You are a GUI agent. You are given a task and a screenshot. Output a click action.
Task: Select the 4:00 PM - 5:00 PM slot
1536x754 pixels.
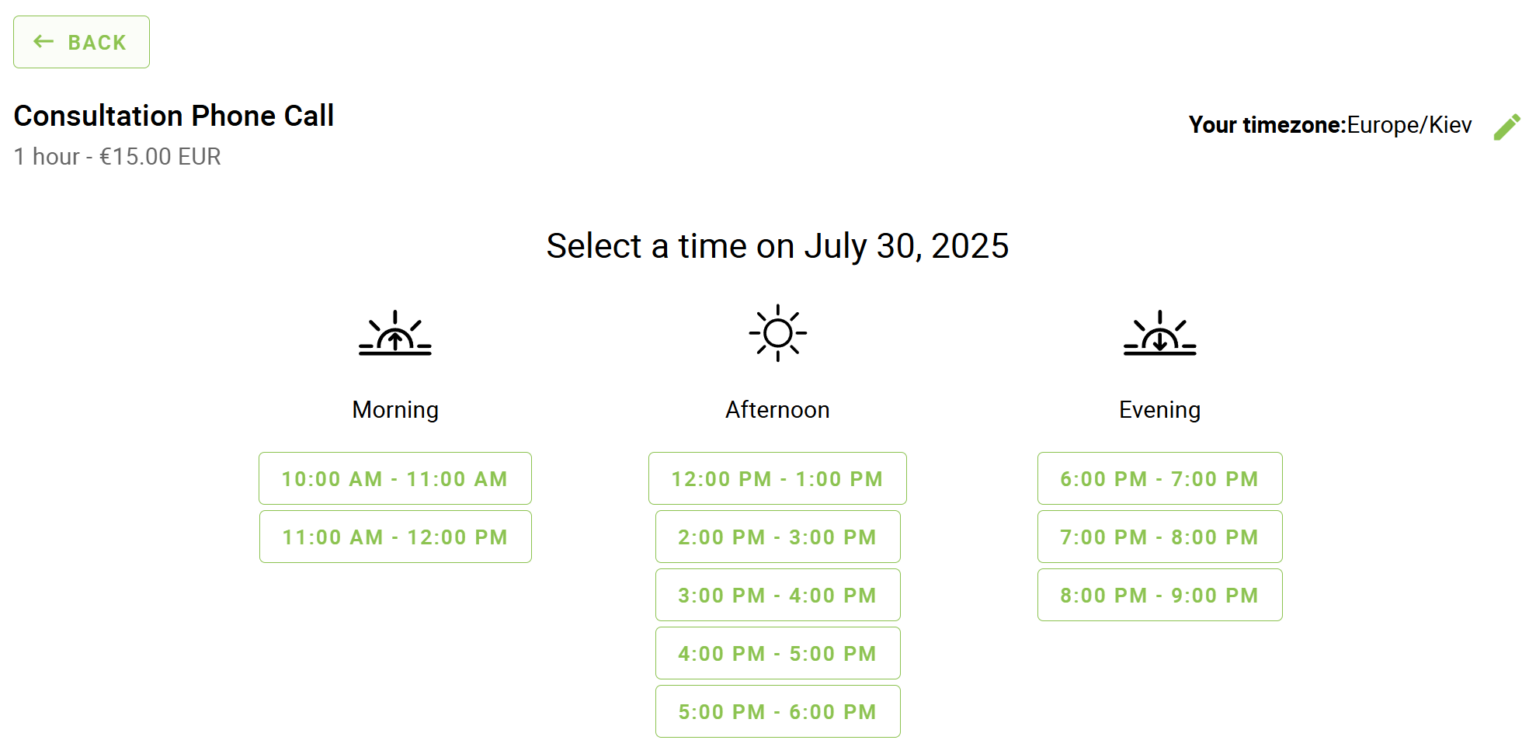777,653
